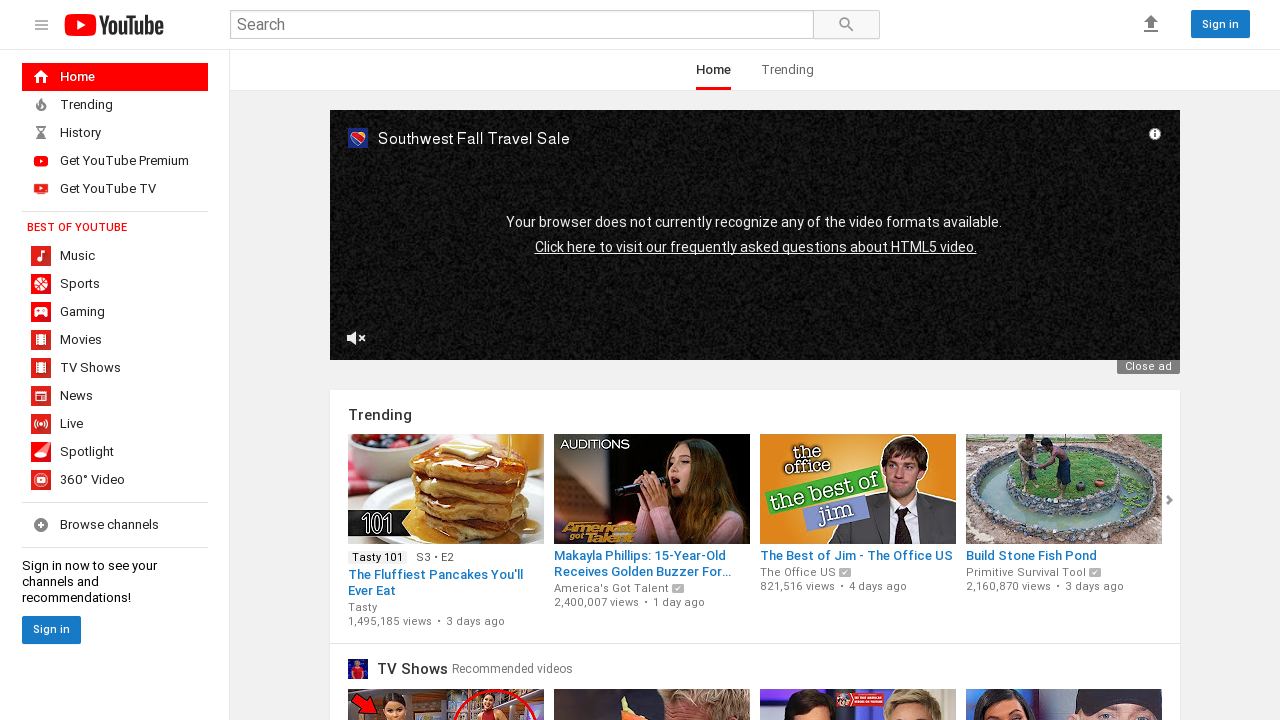Click the search input field
Image resolution: width=1280 pixels, height=720 pixels.
tap(522, 25)
